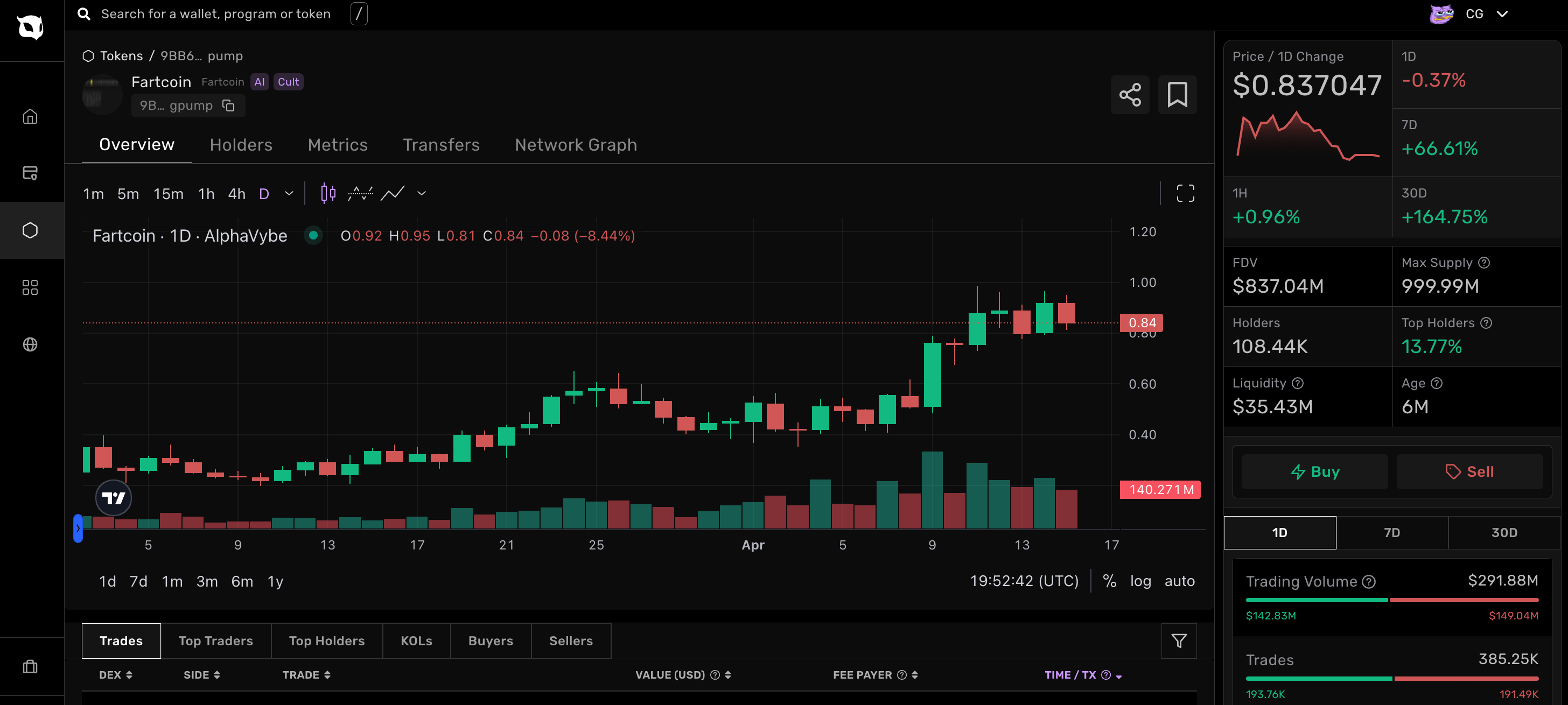
Task: Open the KOLs tab
Action: [x=416, y=640]
